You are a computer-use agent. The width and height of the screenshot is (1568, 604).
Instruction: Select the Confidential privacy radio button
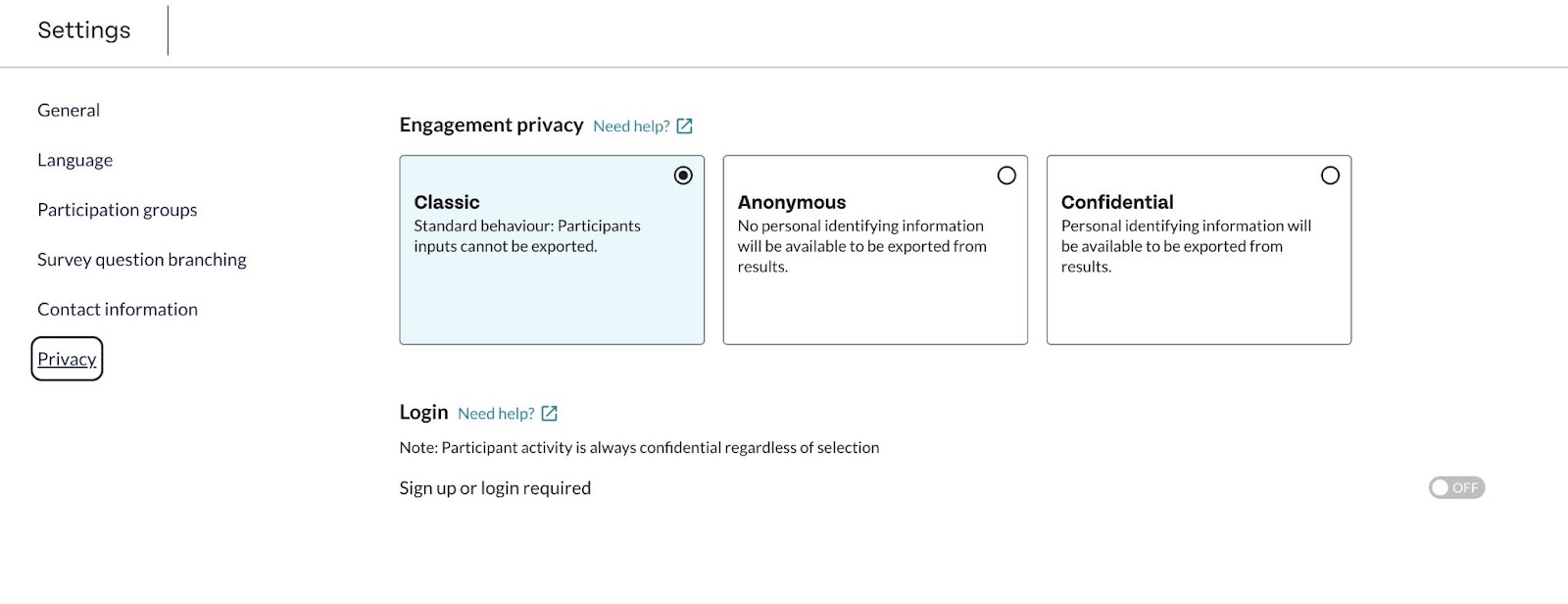(x=1330, y=176)
